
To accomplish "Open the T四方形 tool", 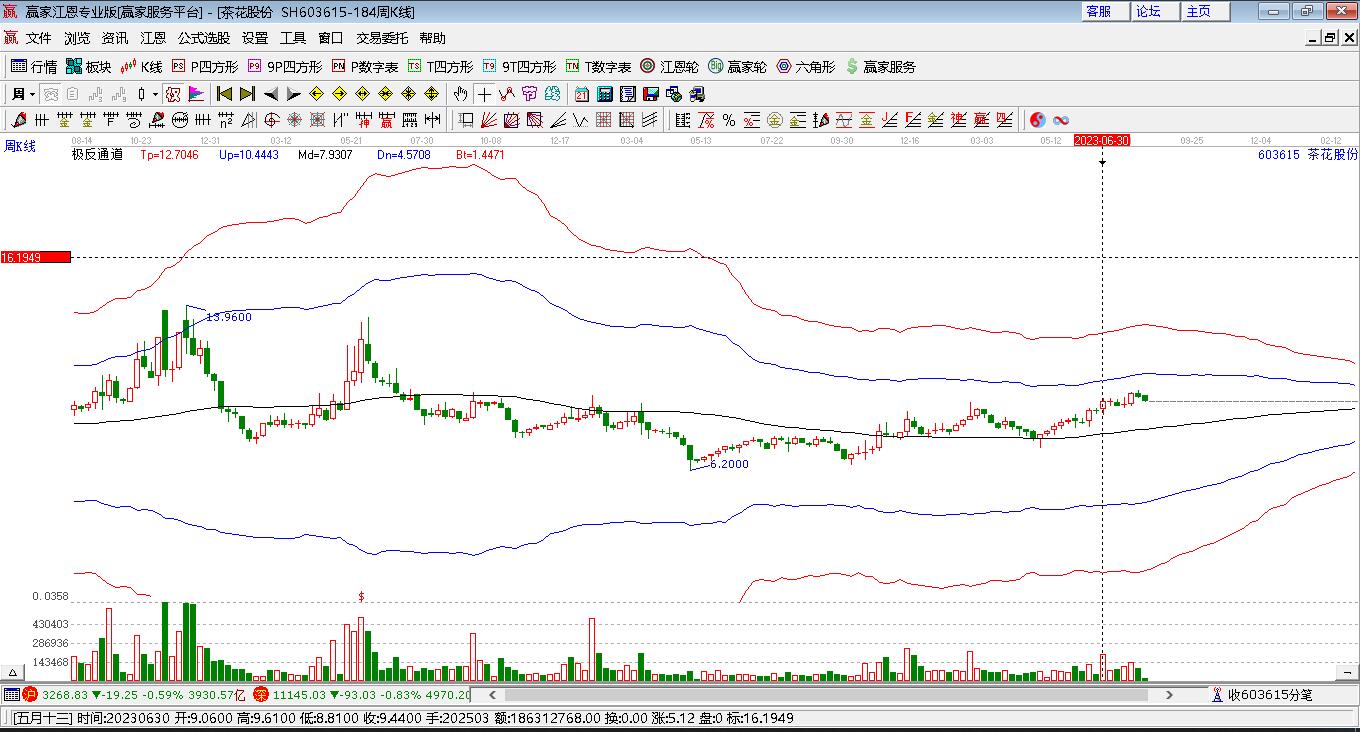I will (440, 67).
